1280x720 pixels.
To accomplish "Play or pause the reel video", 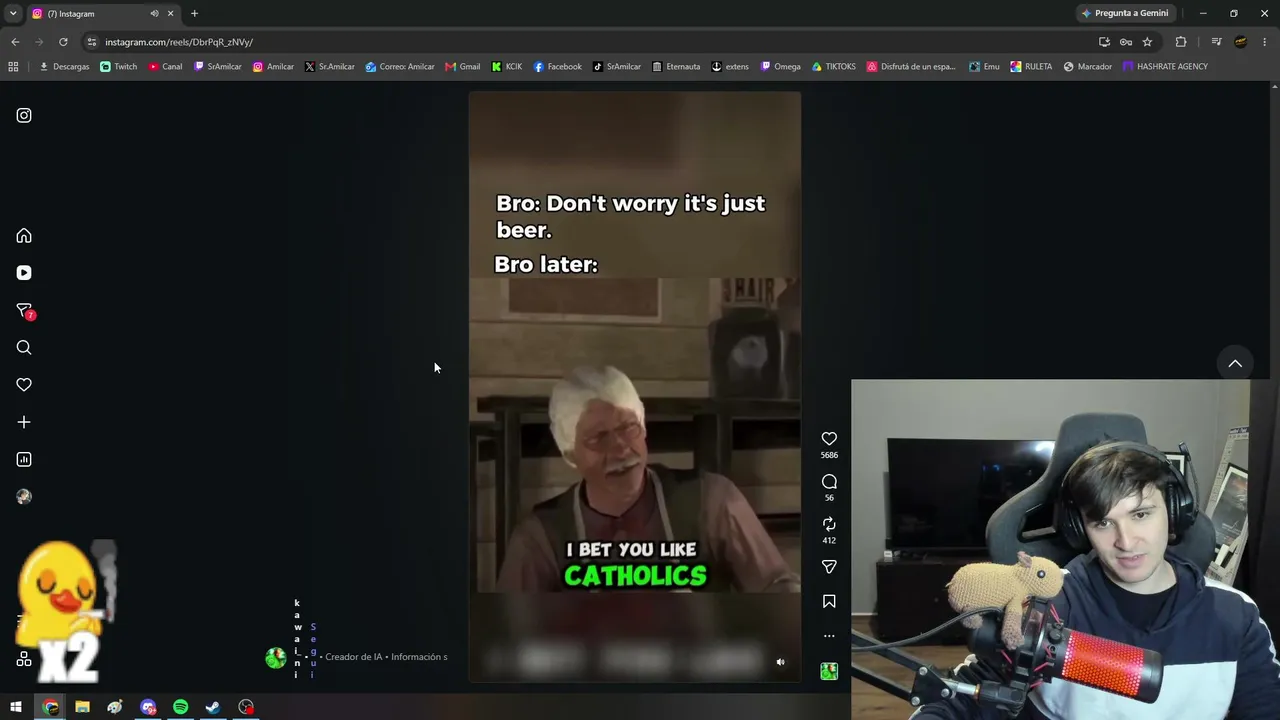I will click(635, 387).
